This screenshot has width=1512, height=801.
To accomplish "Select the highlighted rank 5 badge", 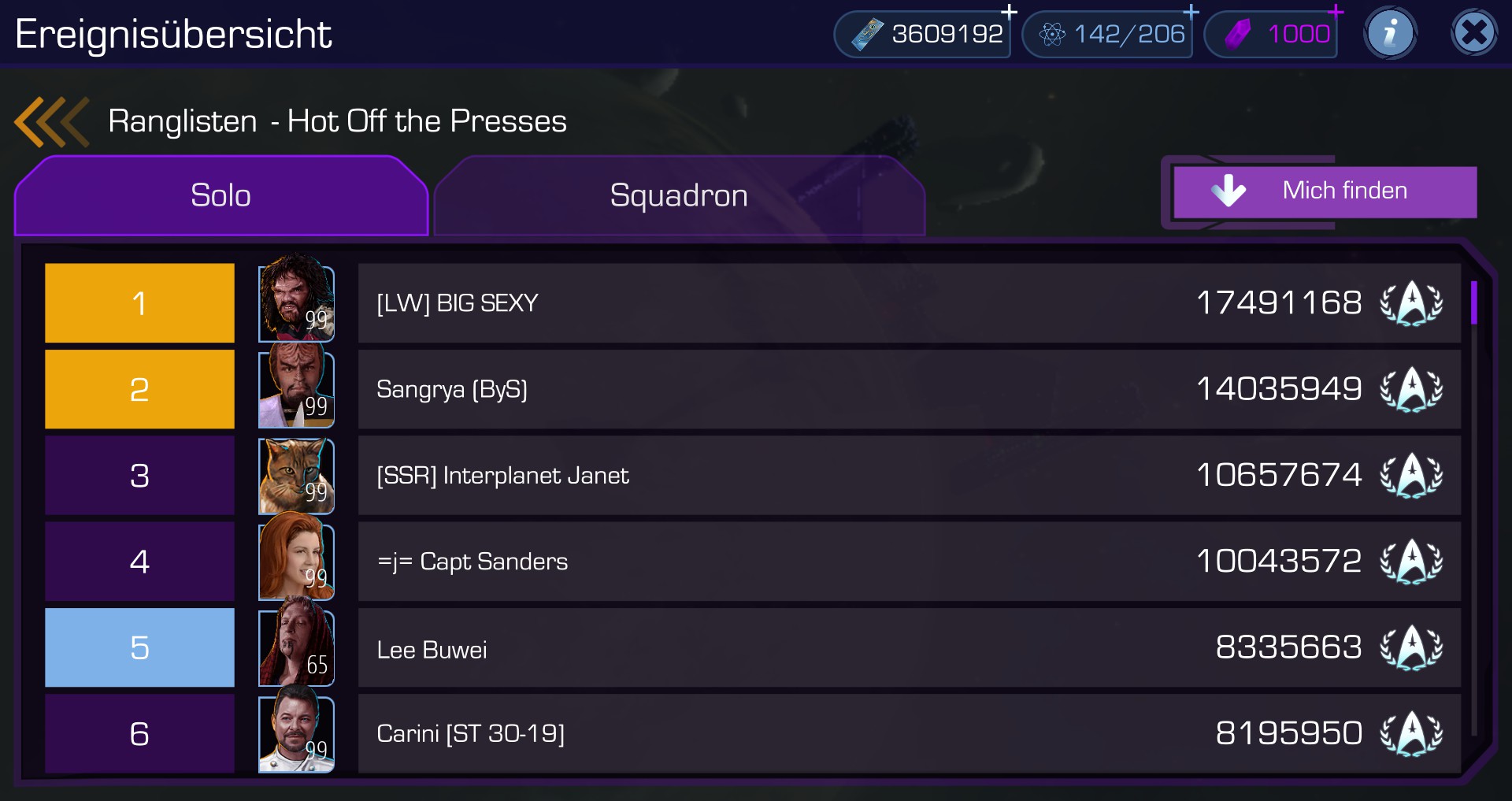I will coord(139,647).
